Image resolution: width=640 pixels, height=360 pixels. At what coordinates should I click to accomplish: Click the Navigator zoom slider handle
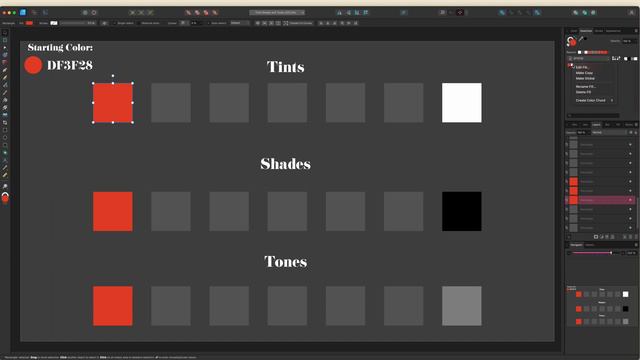coord(611,253)
